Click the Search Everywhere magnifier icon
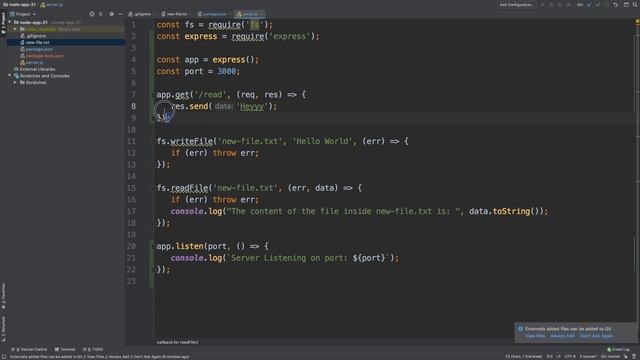 (x=635, y=4)
